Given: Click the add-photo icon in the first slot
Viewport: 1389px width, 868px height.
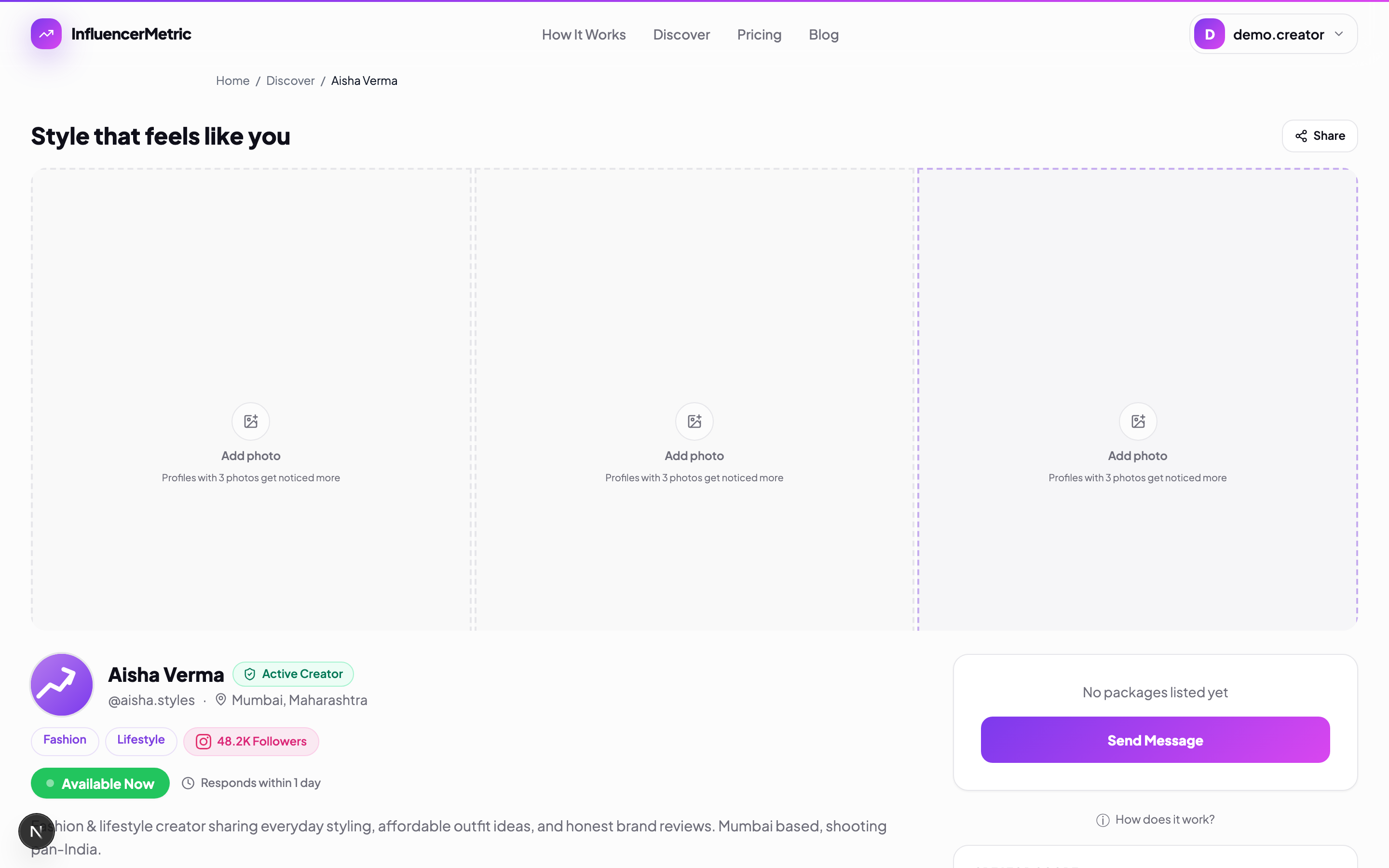Looking at the screenshot, I should (251, 421).
